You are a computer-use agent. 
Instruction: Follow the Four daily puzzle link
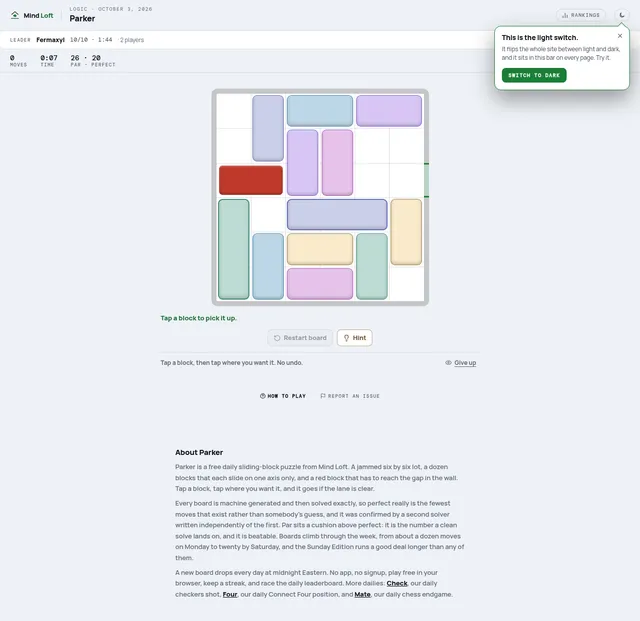pyautogui.click(x=230, y=594)
